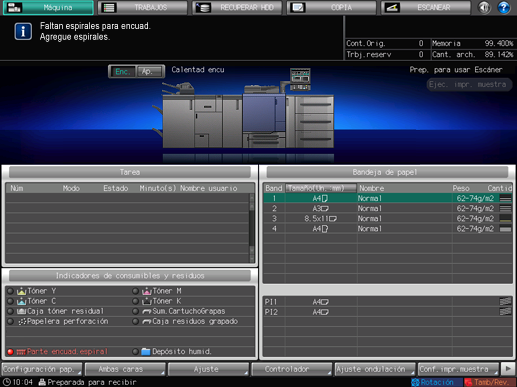Click tray 1 paper quantity indicator
Viewport: 517px width, 387px height.
(505, 198)
